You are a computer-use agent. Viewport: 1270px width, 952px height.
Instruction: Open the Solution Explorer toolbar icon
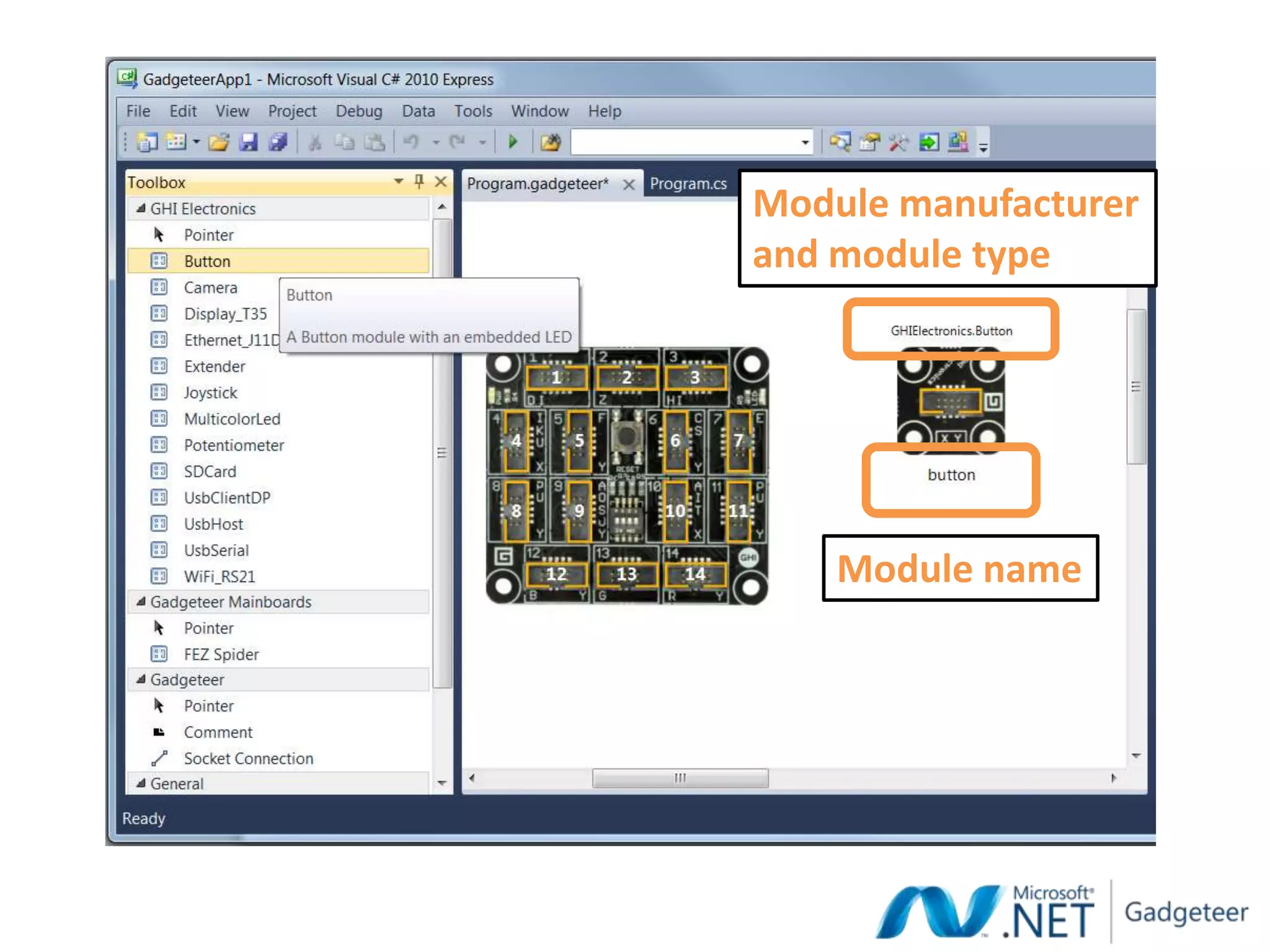[840, 143]
